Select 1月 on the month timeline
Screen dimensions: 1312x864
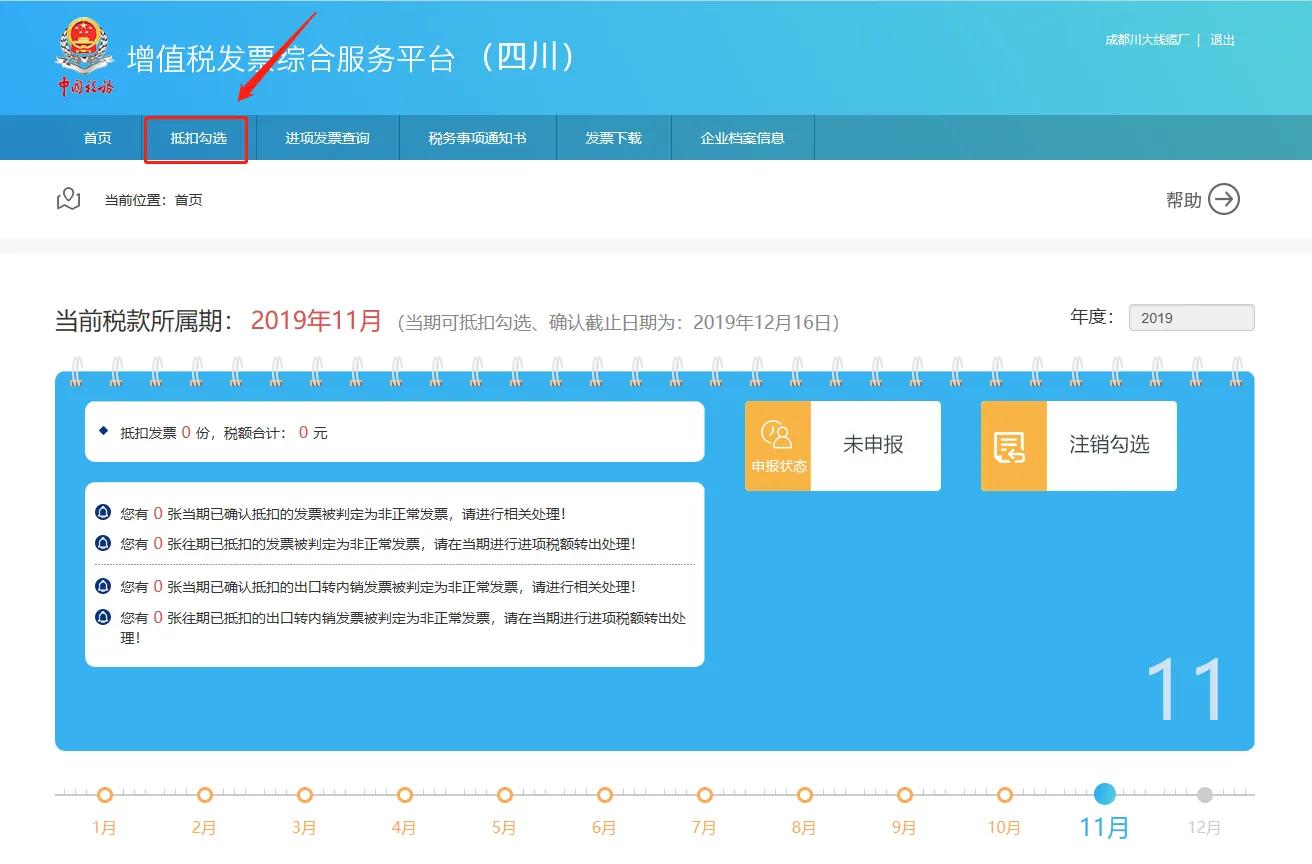(x=104, y=795)
